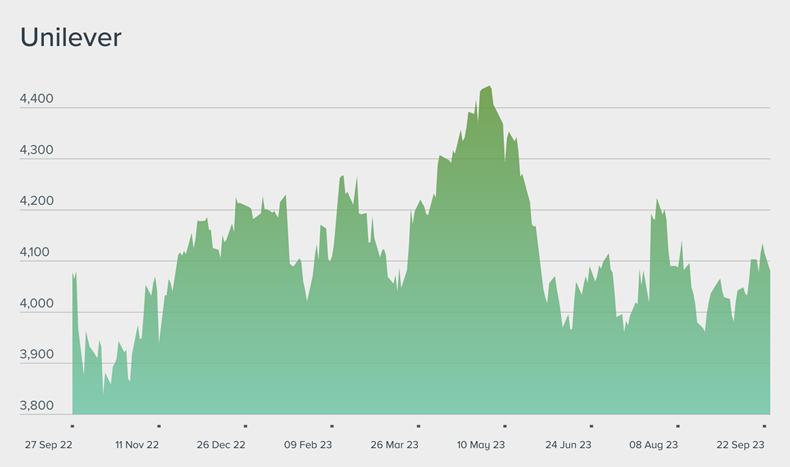Select the 3,900 price axis label

tap(37, 355)
